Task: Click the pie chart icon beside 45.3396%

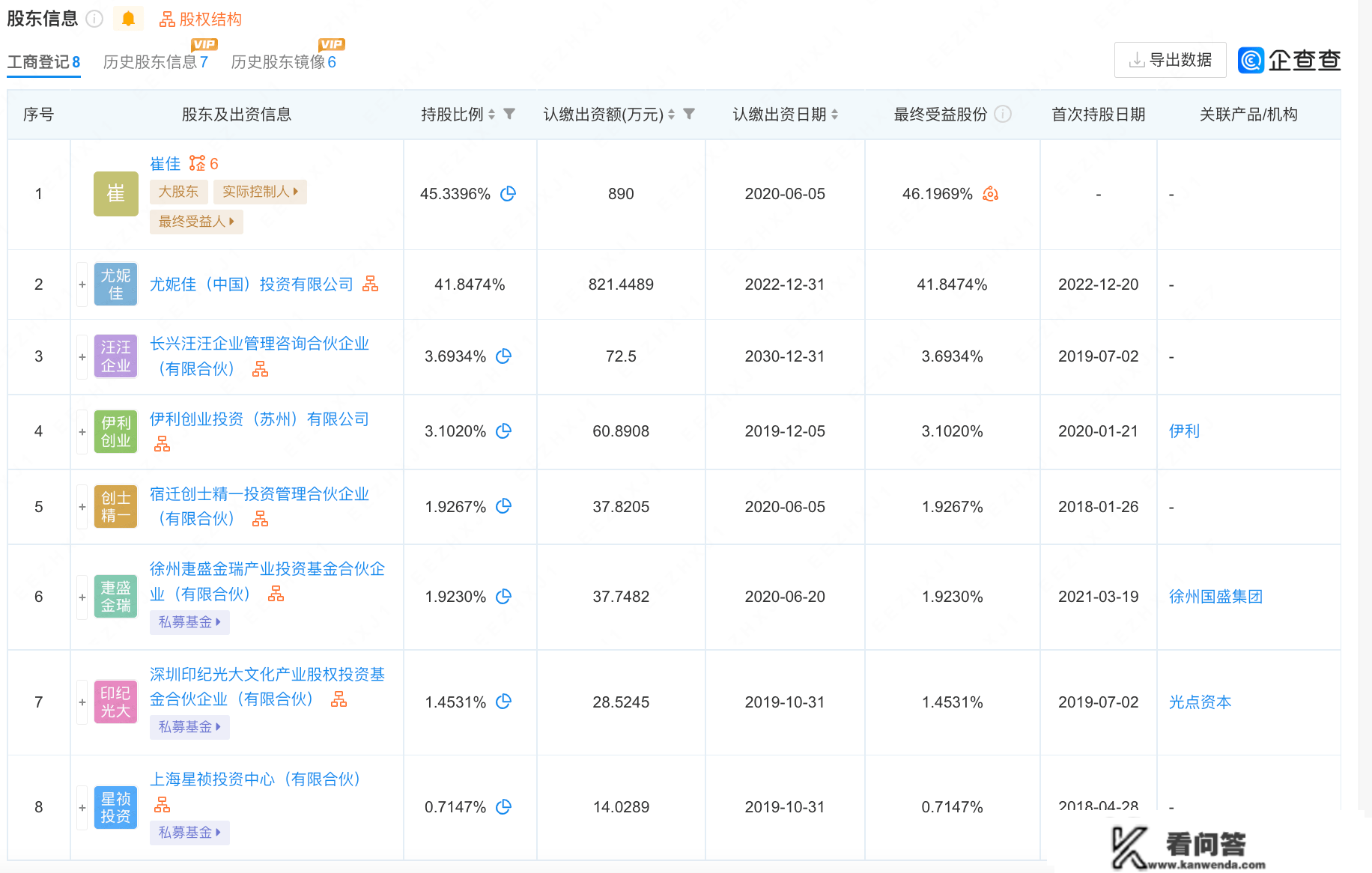Action: pyautogui.click(x=508, y=194)
